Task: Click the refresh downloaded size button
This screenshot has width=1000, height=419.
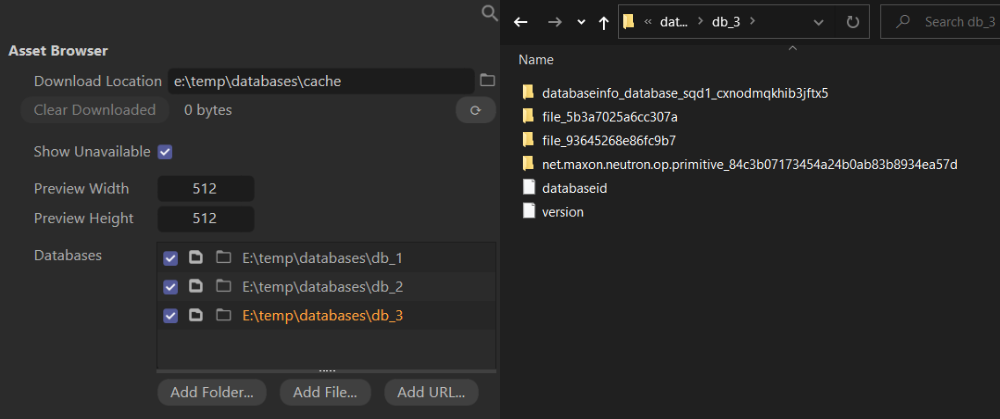Action: pos(475,110)
